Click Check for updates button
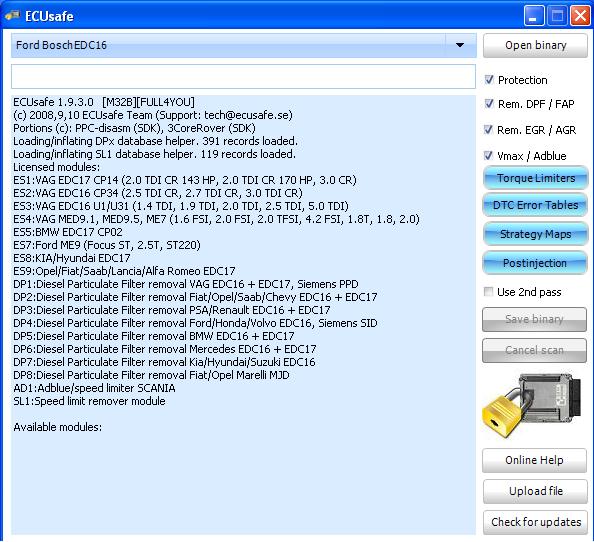Screen dimensions: 594x542 pos(535,522)
